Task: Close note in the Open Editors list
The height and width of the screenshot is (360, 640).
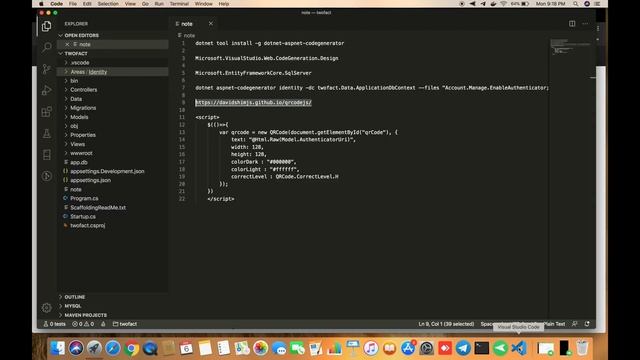Action: click(x=67, y=44)
